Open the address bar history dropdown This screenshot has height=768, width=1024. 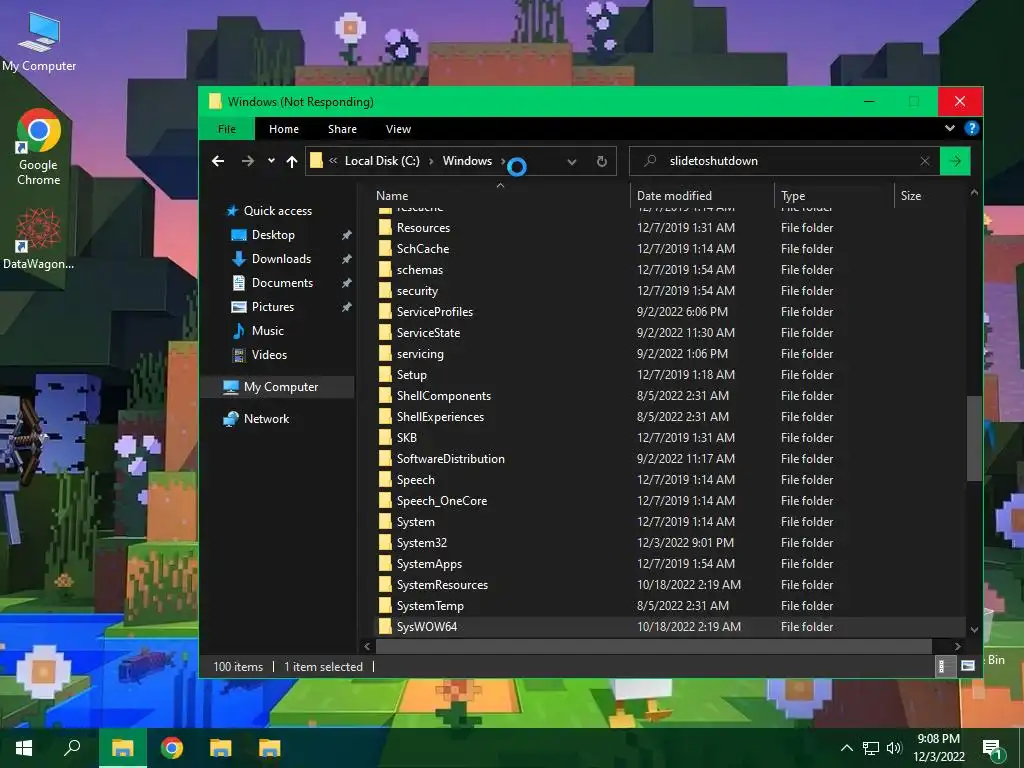572,161
